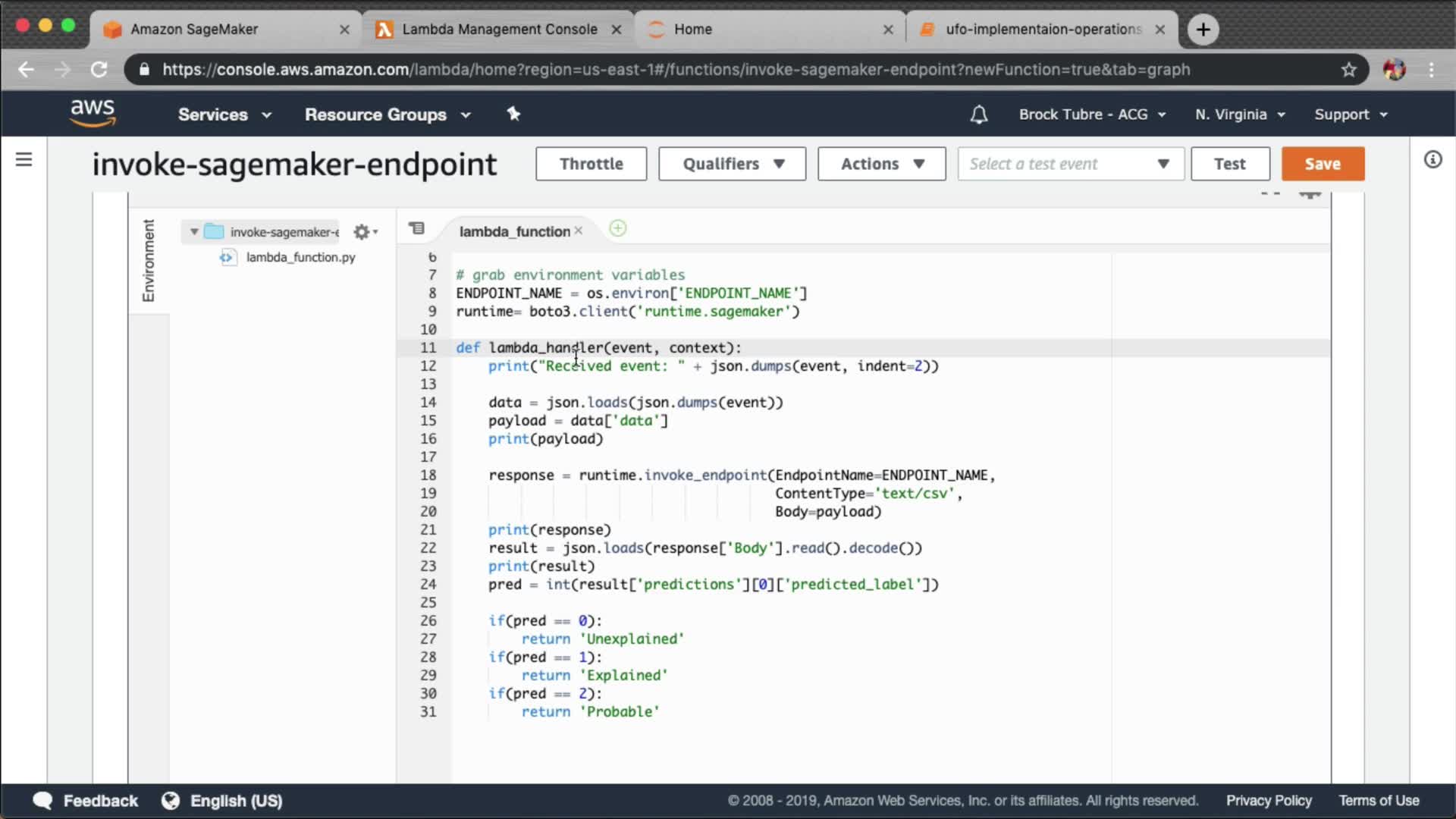The height and width of the screenshot is (819, 1456).
Task: Open the notifications bell
Action: (x=978, y=115)
